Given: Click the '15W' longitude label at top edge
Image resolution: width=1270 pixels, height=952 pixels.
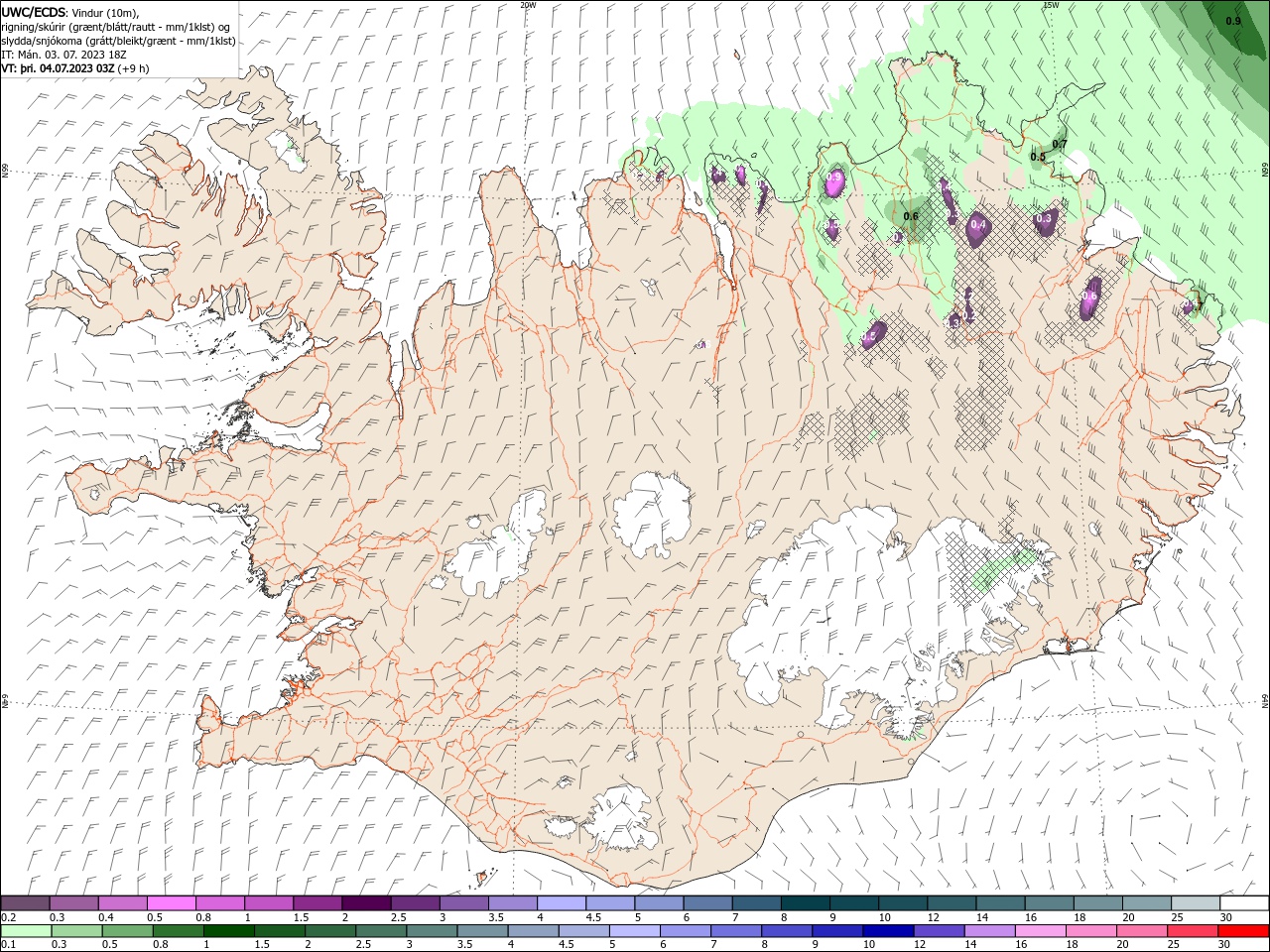Looking at the screenshot, I should [x=1051, y=5].
